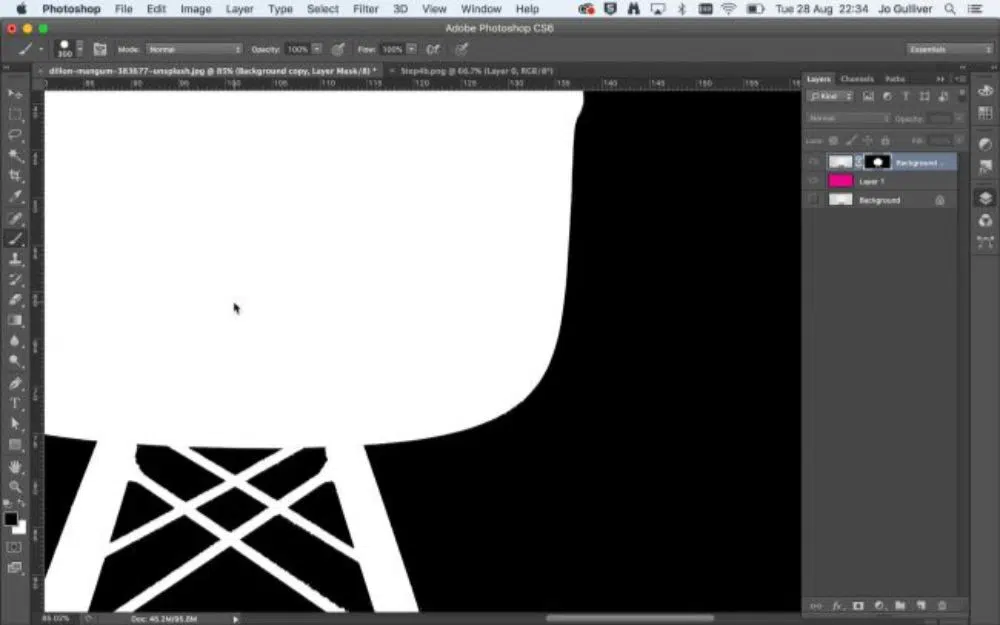
Task: Open the Paths tab
Action: (895, 79)
